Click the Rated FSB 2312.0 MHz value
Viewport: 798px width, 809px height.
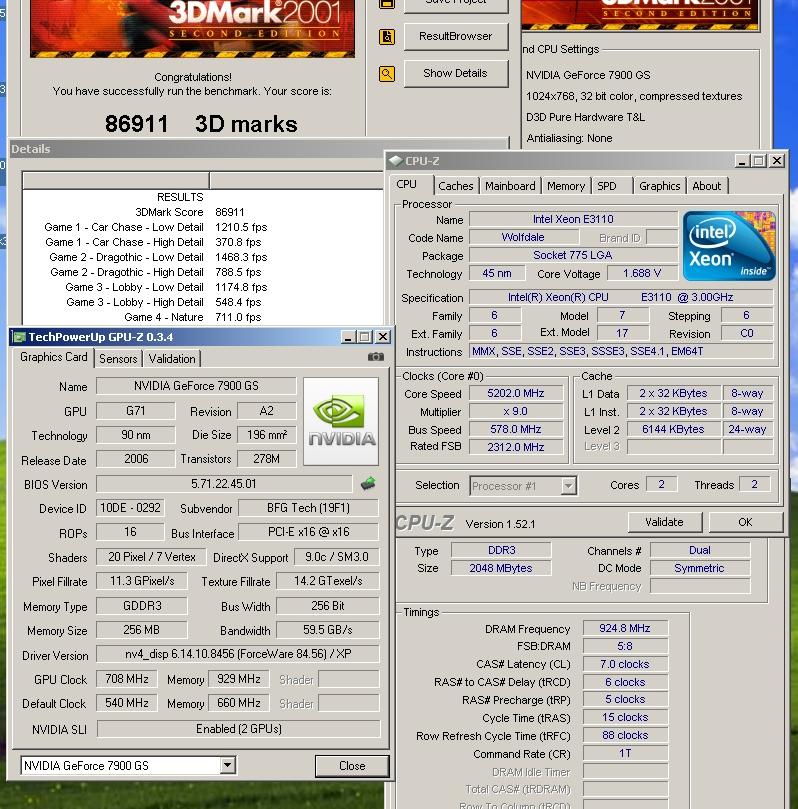[x=516, y=447]
